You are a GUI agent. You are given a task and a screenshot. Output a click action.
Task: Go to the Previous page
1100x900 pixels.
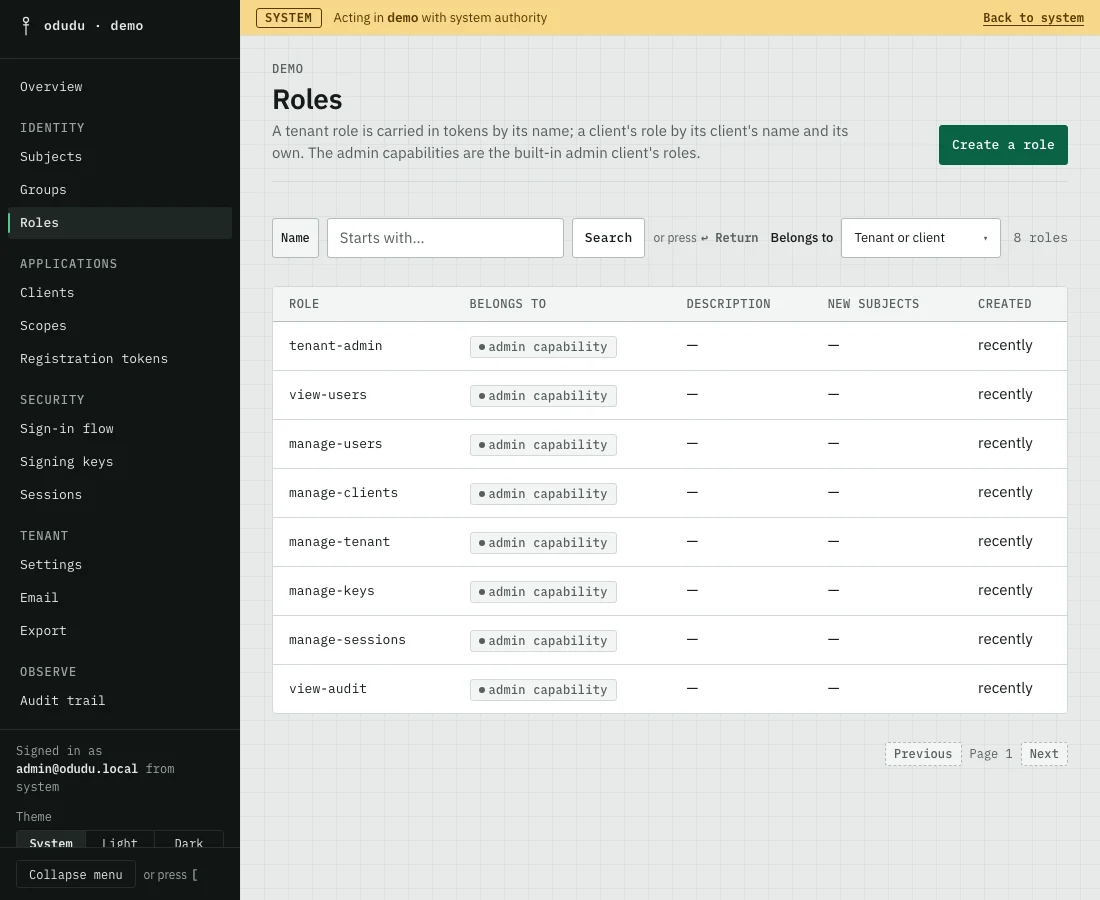(x=923, y=754)
